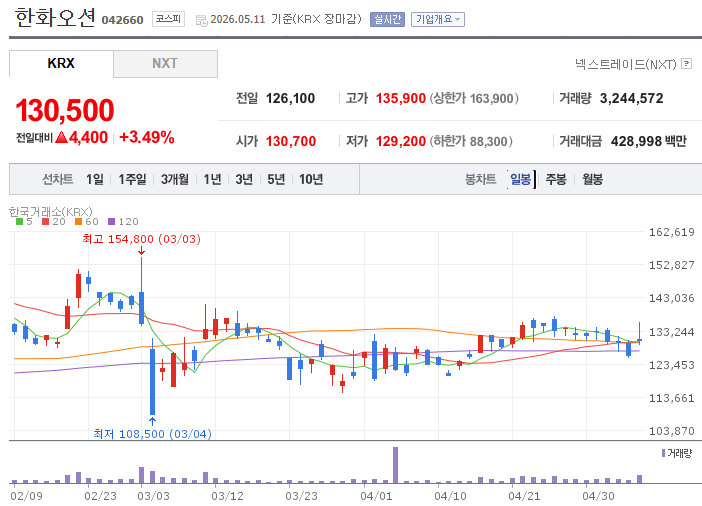702x506 pixels.
Task: Select the 1년 line chart period
Action: [212, 179]
